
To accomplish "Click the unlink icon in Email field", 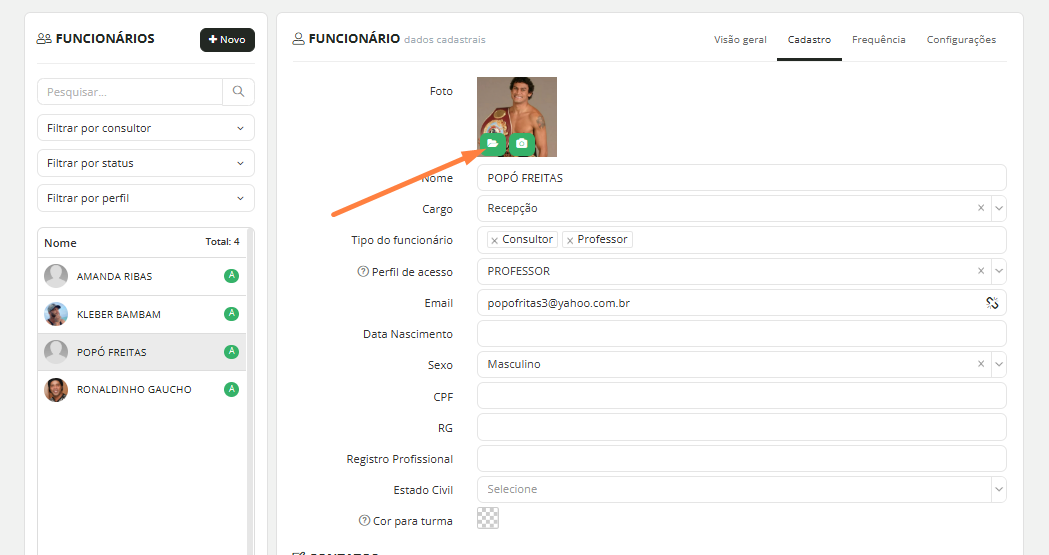I will coord(992,303).
